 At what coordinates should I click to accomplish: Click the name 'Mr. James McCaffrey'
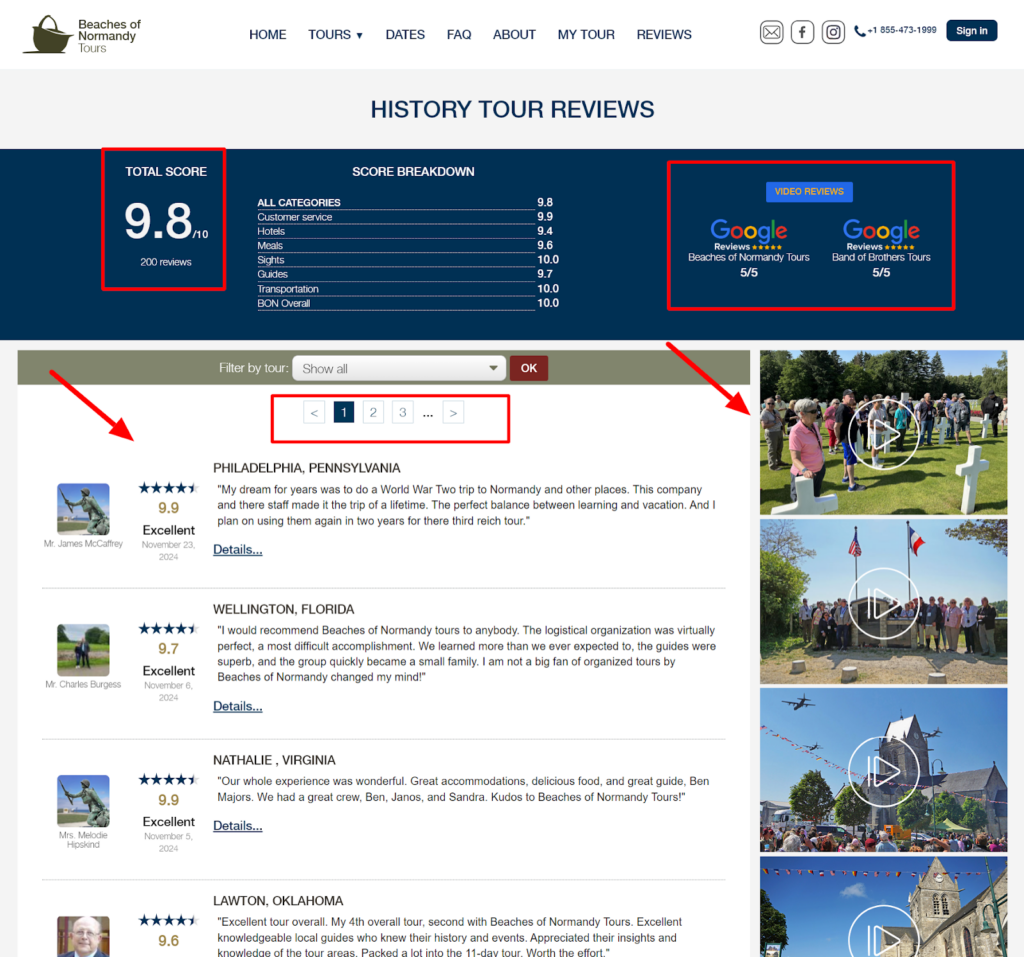[83, 543]
